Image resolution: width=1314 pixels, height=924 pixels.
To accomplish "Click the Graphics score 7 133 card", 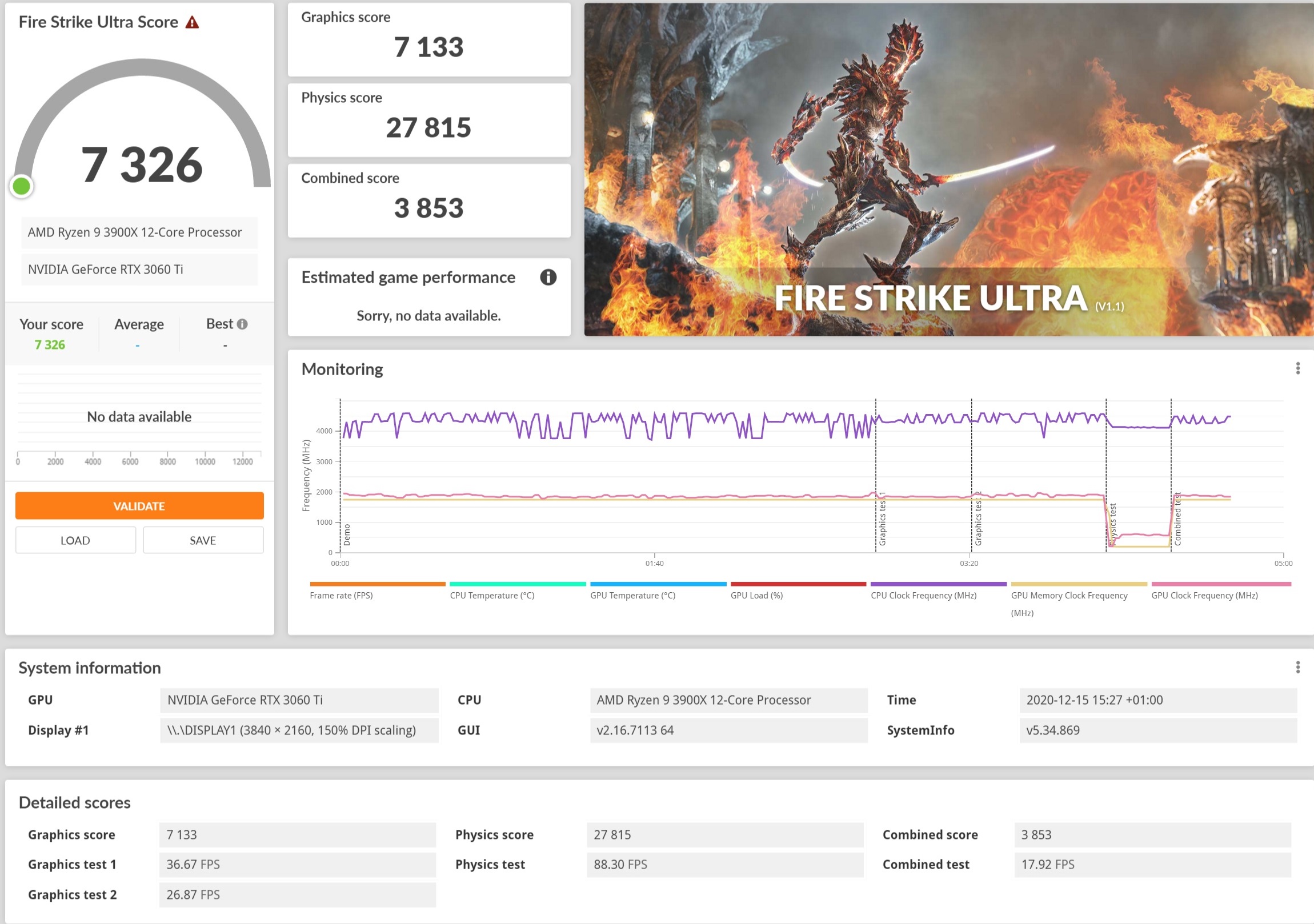I will tap(429, 39).
